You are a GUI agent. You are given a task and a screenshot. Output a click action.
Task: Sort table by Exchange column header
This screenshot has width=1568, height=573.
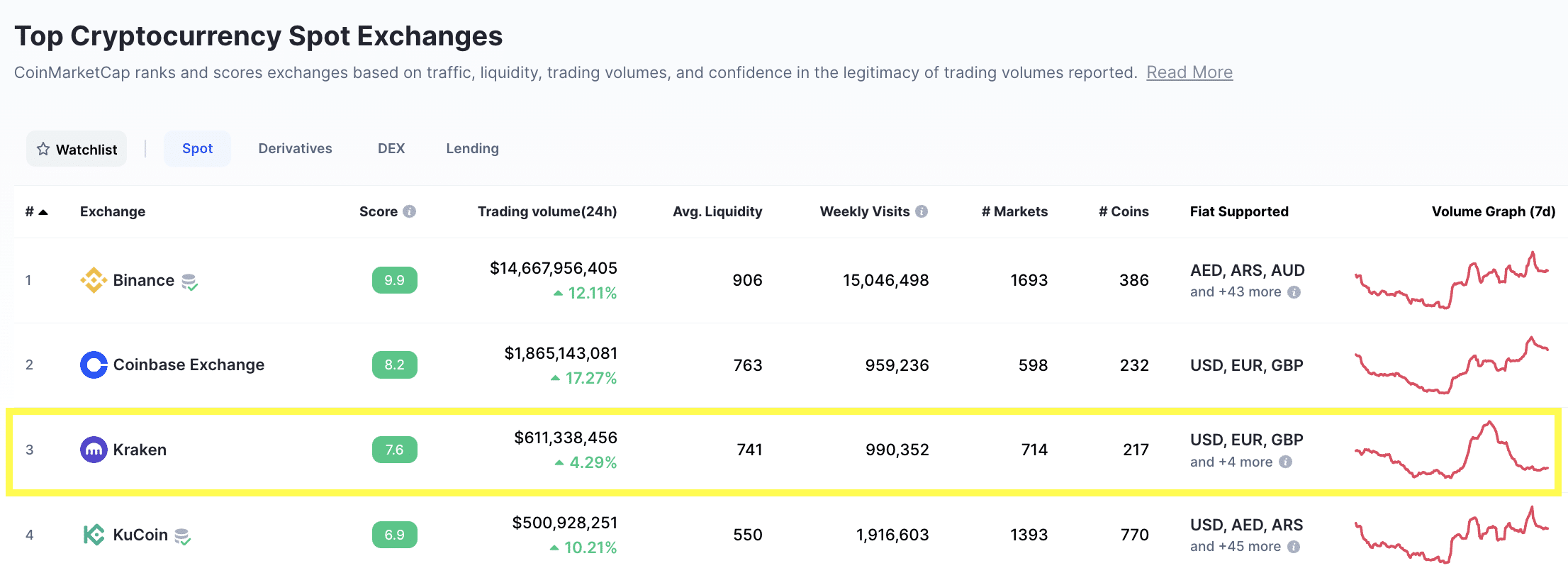(x=113, y=211)
